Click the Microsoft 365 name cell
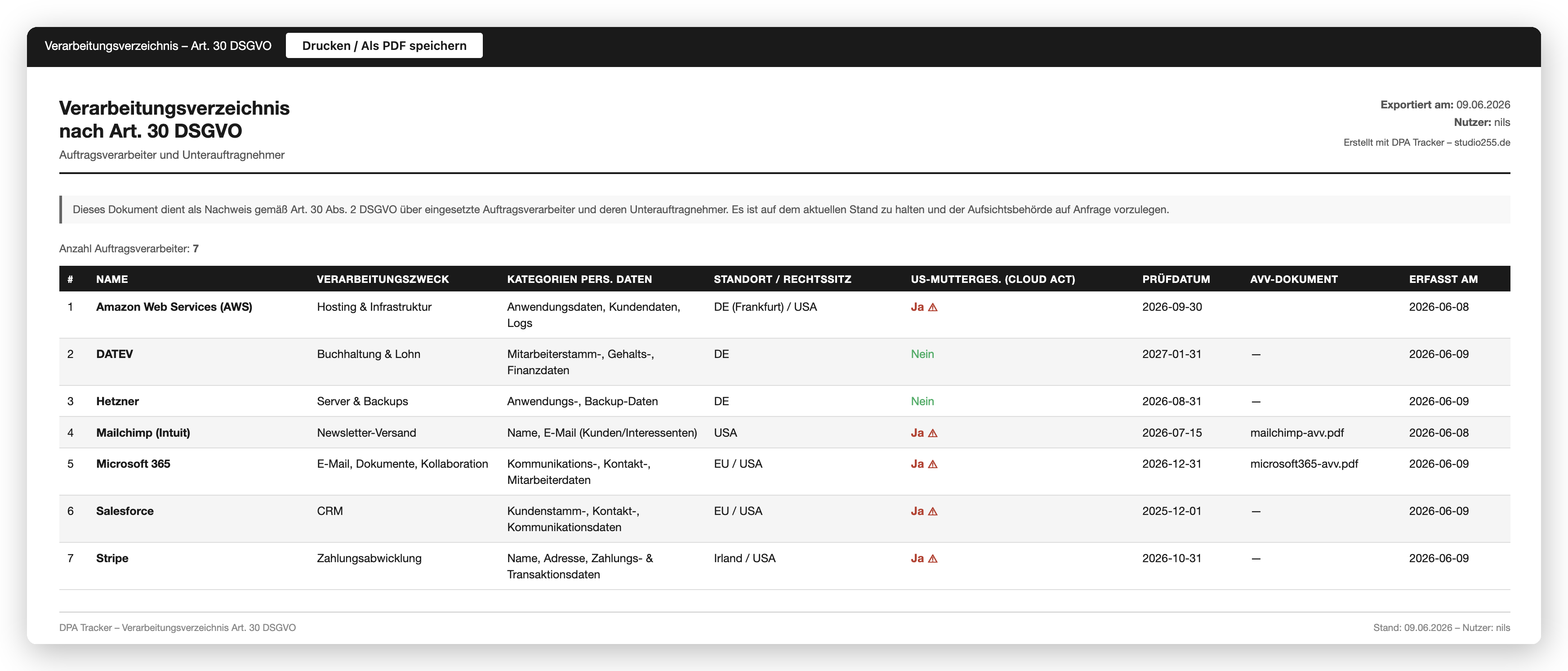This screenshot has width=1568, height=671. (134, 463)
